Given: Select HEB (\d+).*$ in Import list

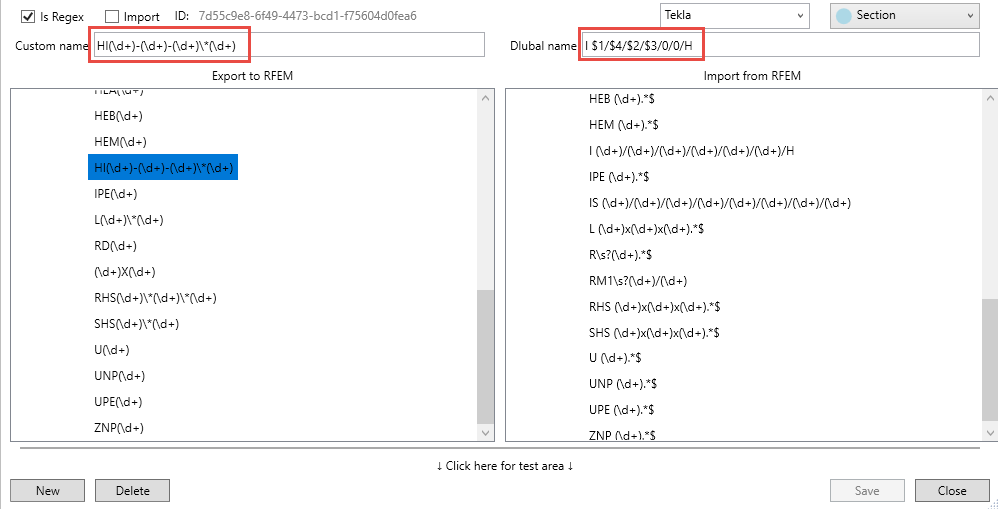Looking at the screenshot, I should 624,99.
